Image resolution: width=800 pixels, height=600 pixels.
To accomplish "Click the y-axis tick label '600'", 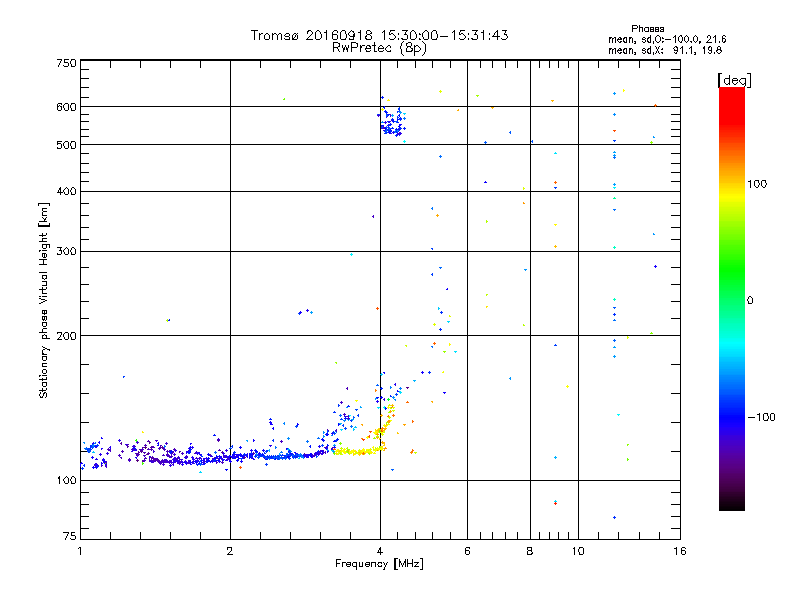I will 66,107.
